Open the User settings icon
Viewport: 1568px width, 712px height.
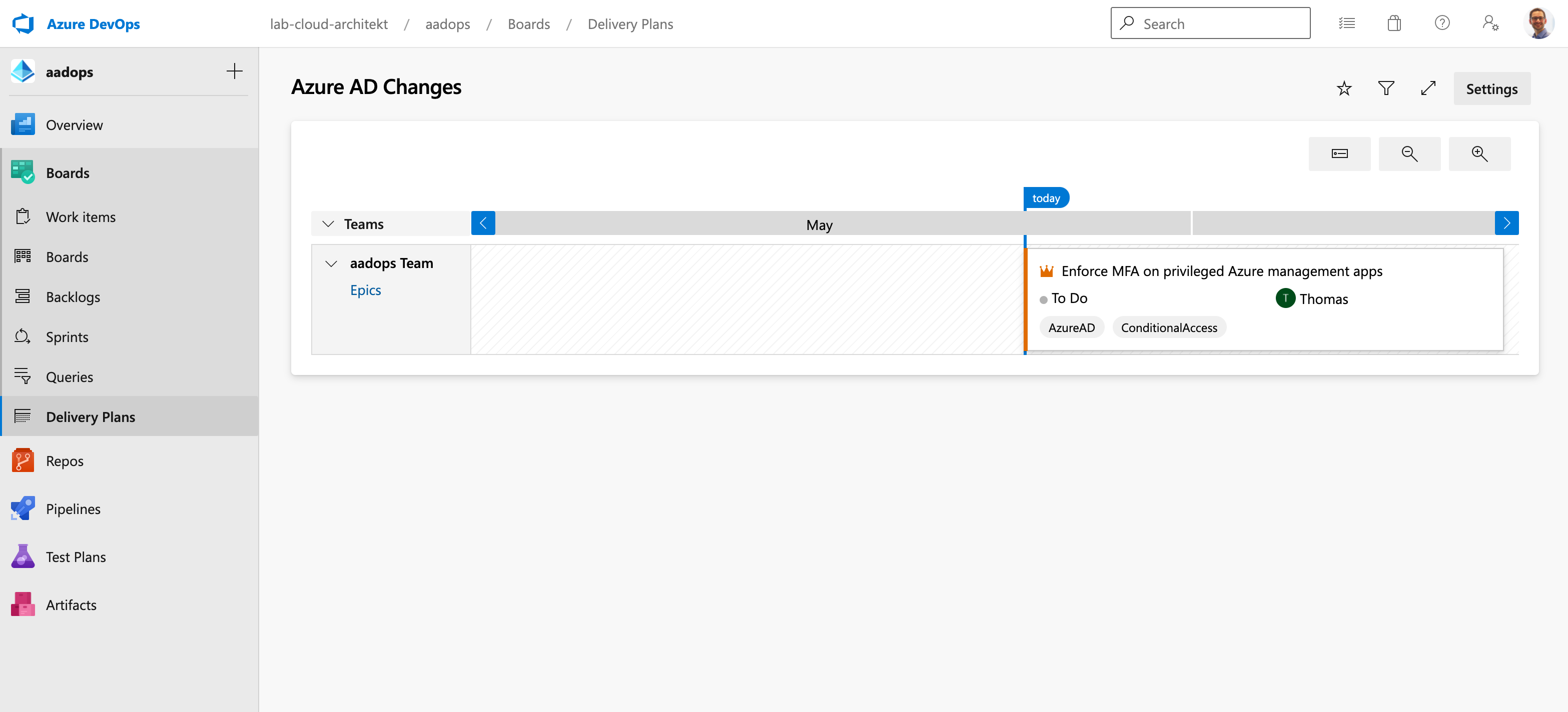coord(1490,23)
